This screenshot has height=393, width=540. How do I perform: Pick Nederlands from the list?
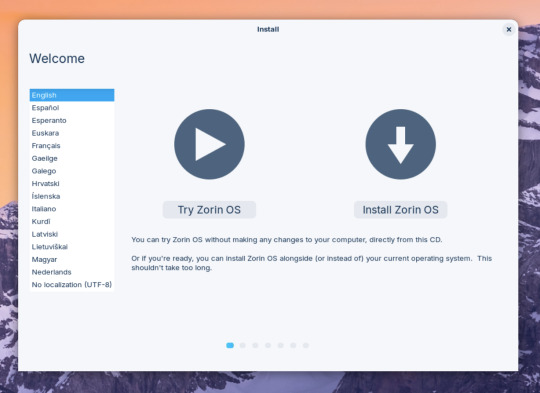[72, 272]
